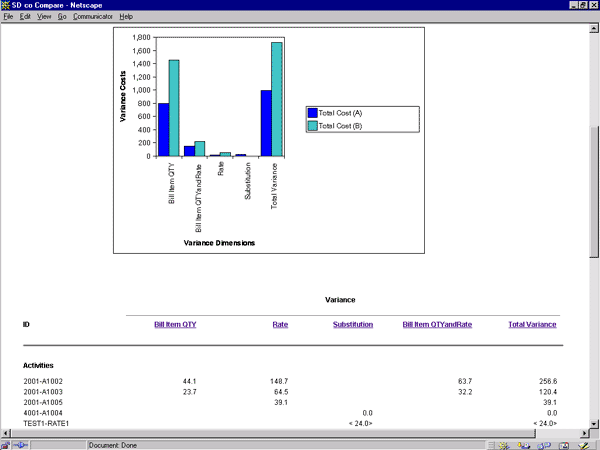Open Newsgroups from the component bar

(543, 445)
